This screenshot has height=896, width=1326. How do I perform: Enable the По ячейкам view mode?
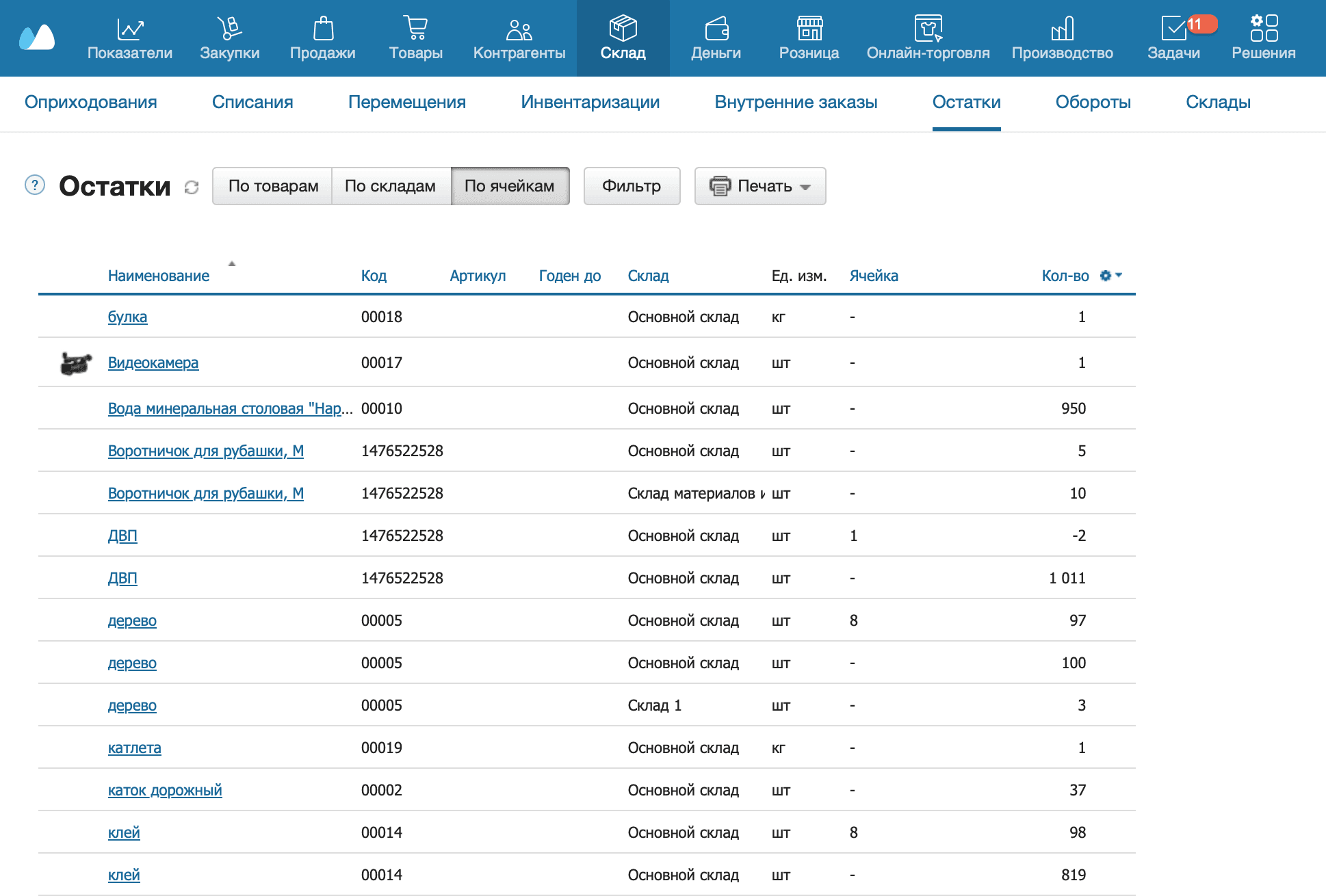pos(510,185)
